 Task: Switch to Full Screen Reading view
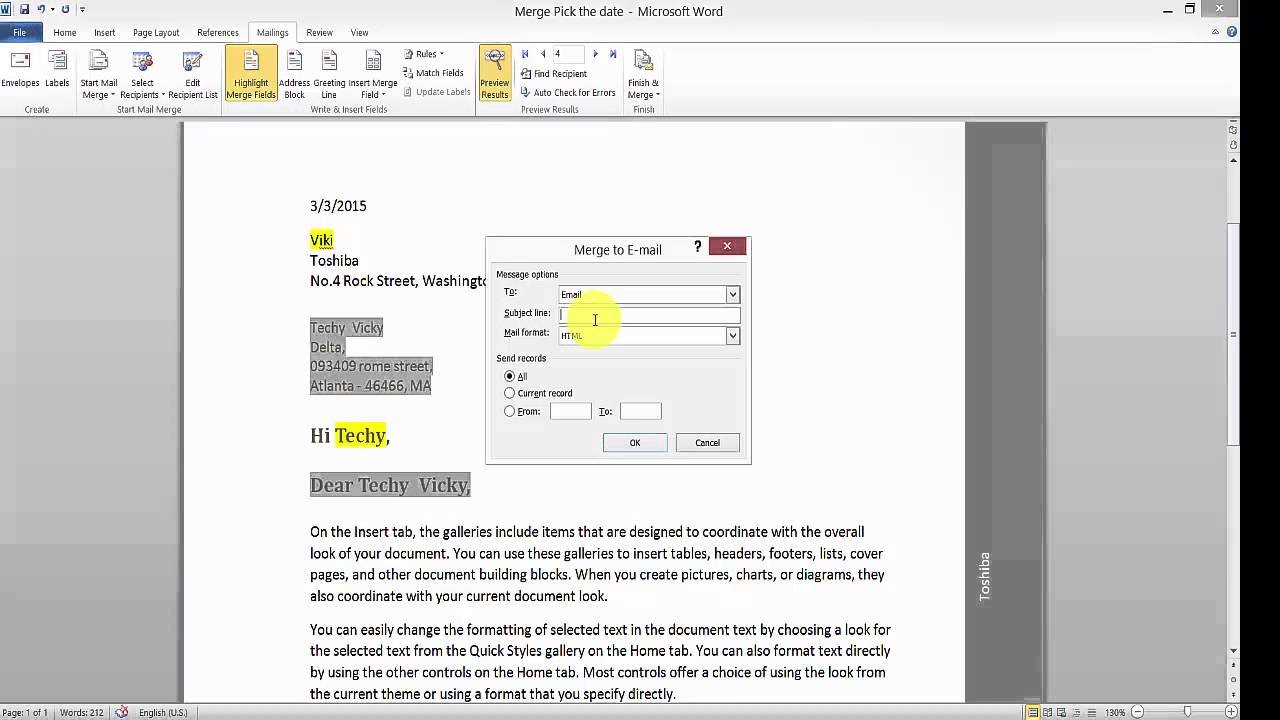point(1048,712)
